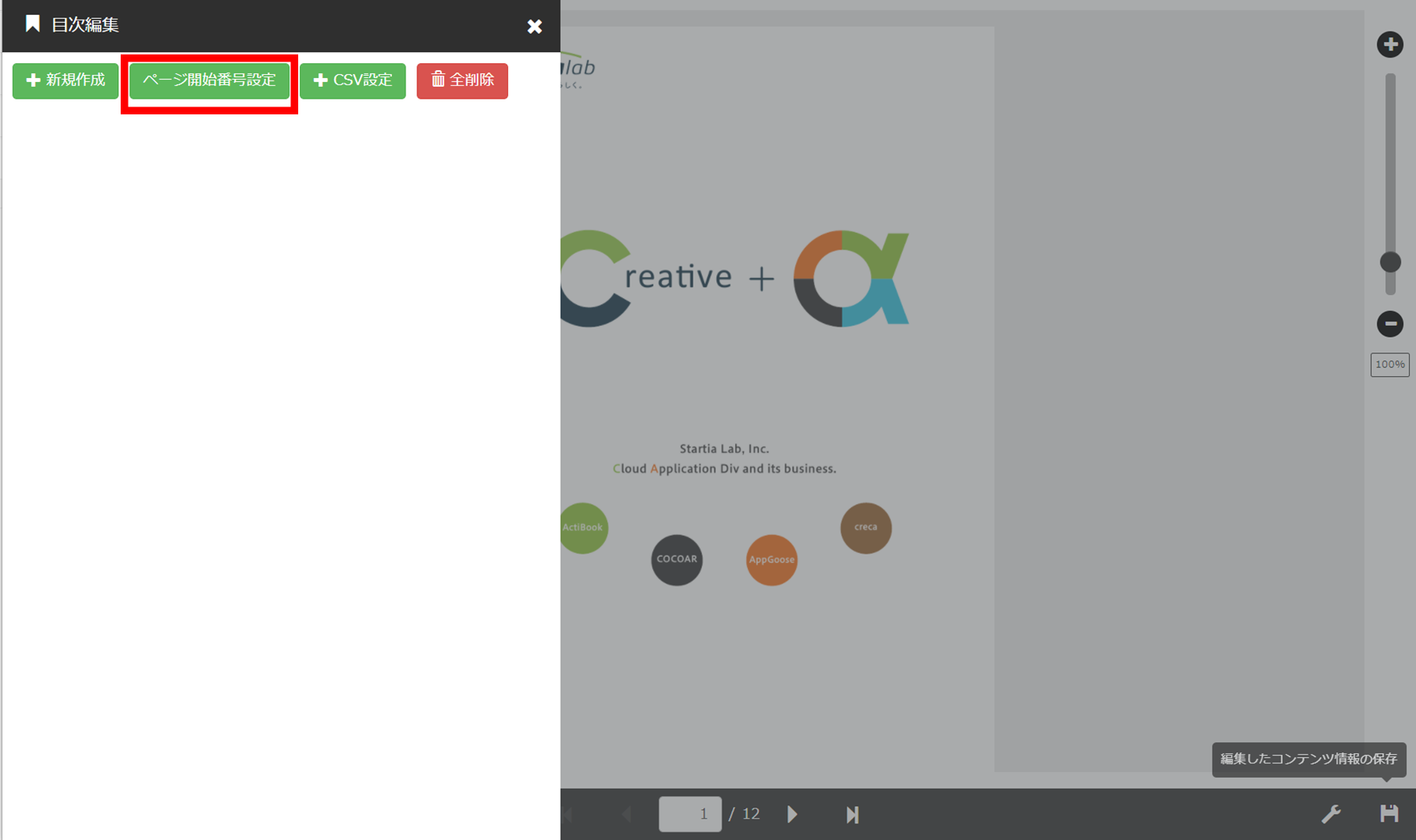
Task: Save edited content with floppy icon
Action: pyautogui.click(x=1389, y=813)
